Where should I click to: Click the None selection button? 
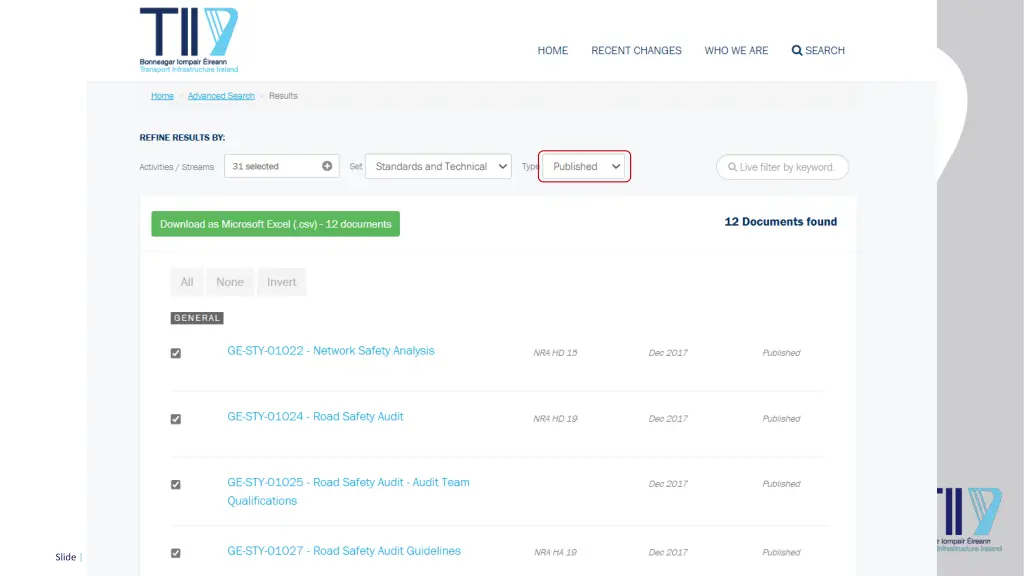click(x=230, y=282)
